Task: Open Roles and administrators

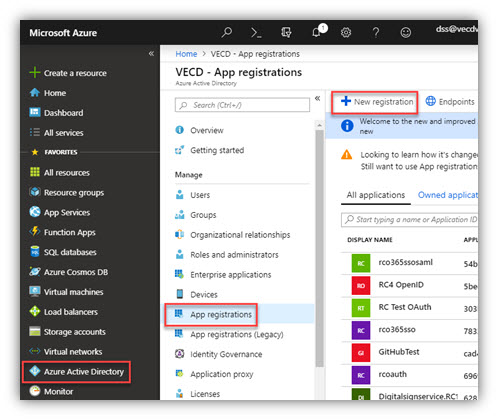Action: (227, 255)
